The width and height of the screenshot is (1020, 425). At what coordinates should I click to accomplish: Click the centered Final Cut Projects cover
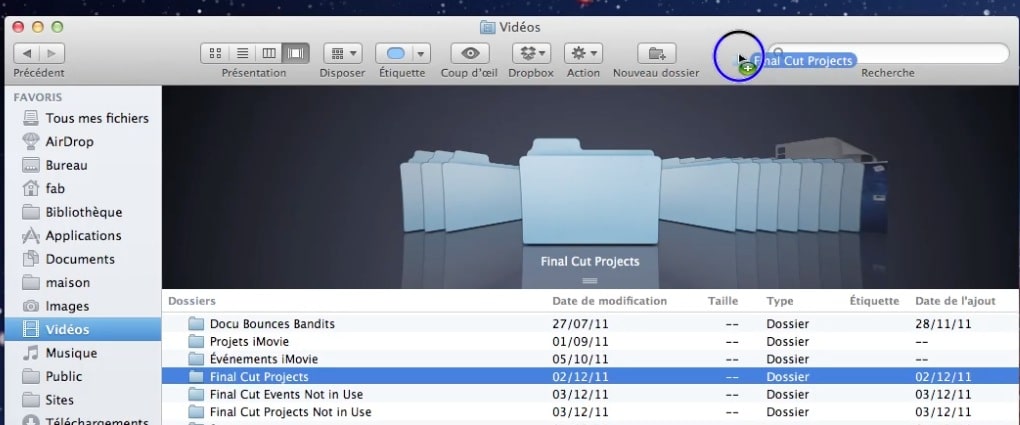pos(590,192)
